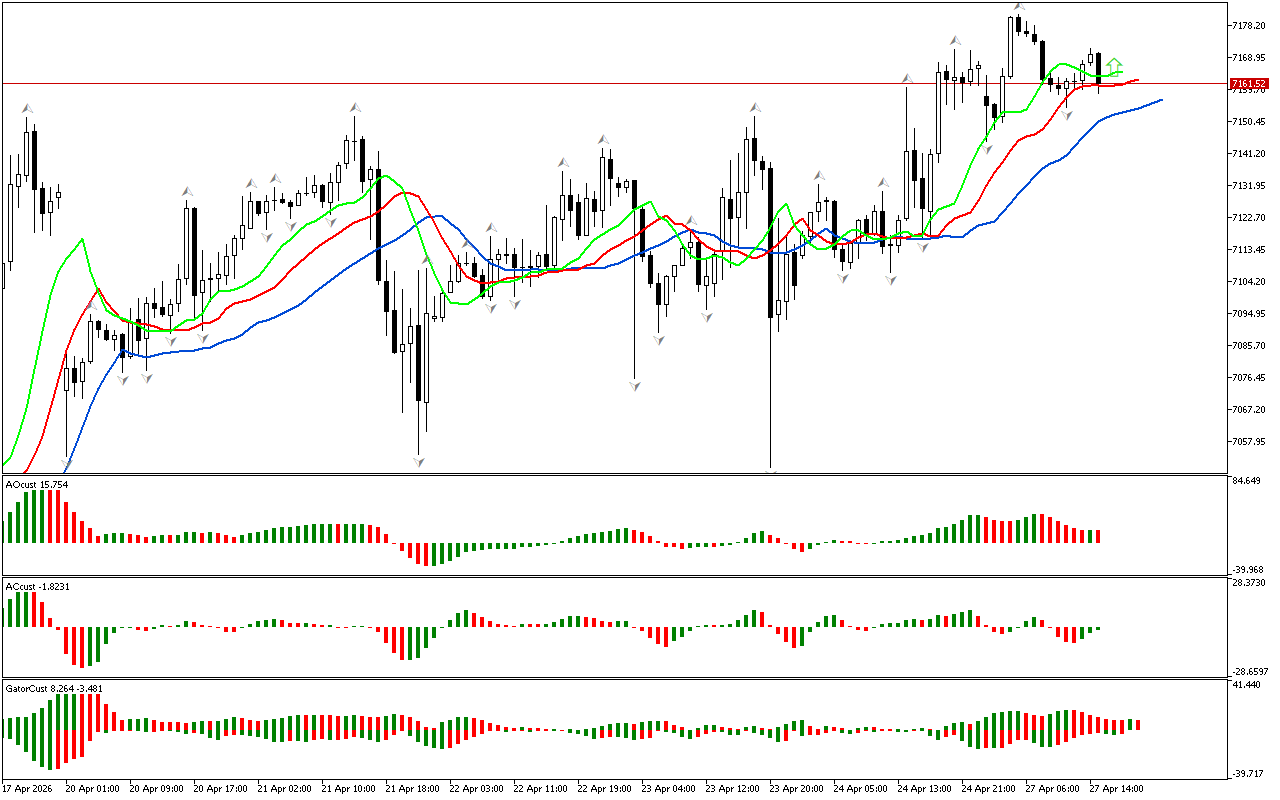Click the up fractal arrow at the chart's far left
This screenshot has height=800, width=1280.
[x=27, y=108]
